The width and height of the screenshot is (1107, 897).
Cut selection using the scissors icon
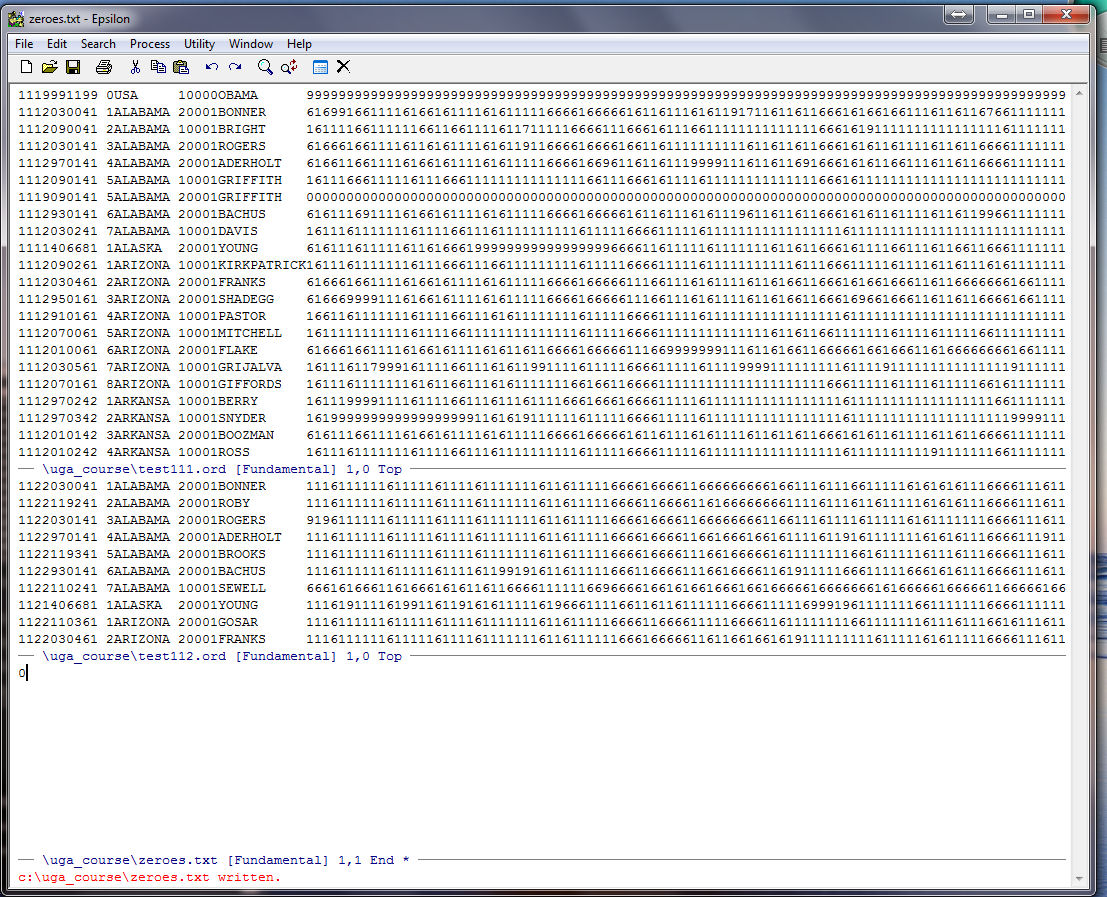point(135,67)
